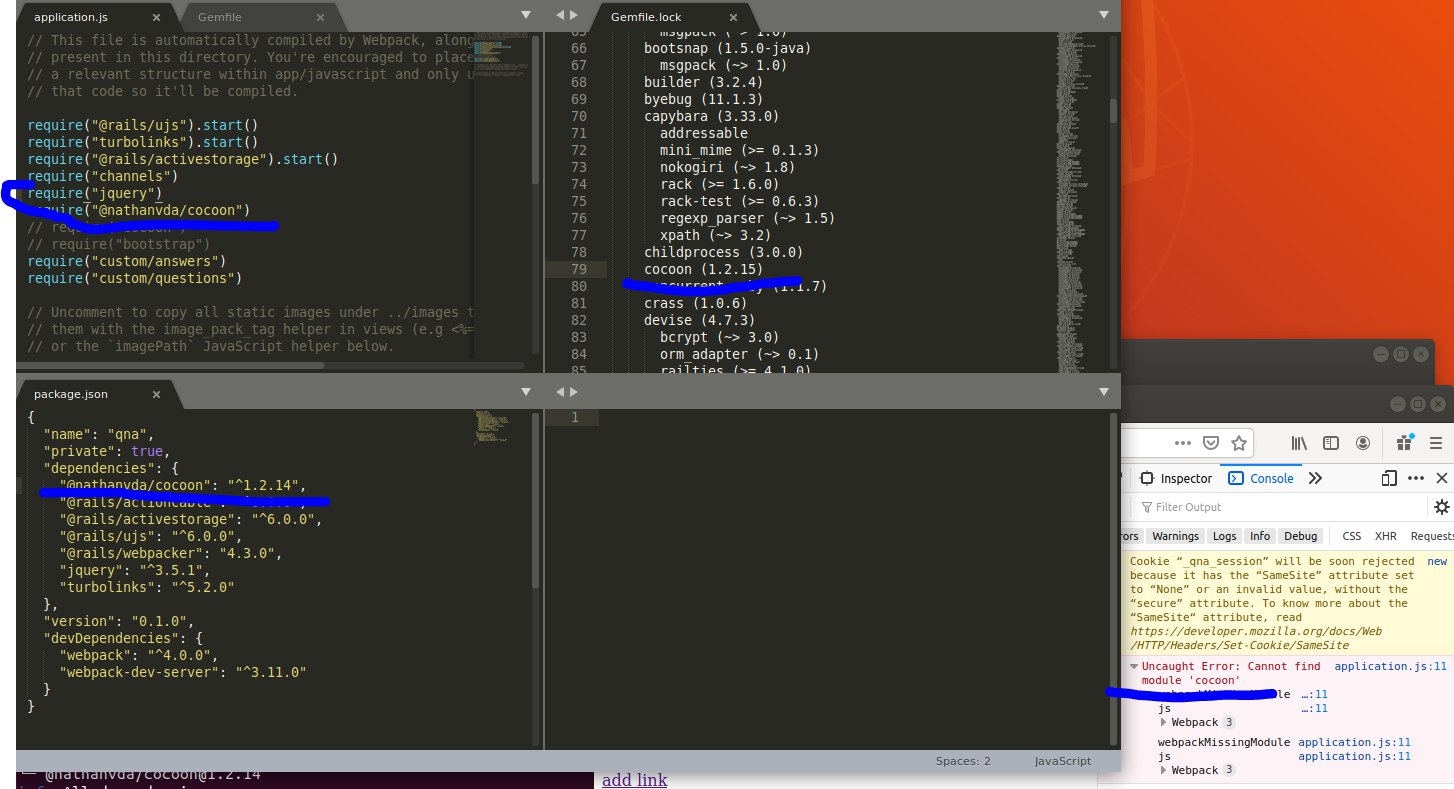Toggle Info filter in console
This screenshot has height=789, width=1454.
coord(1260,536)
